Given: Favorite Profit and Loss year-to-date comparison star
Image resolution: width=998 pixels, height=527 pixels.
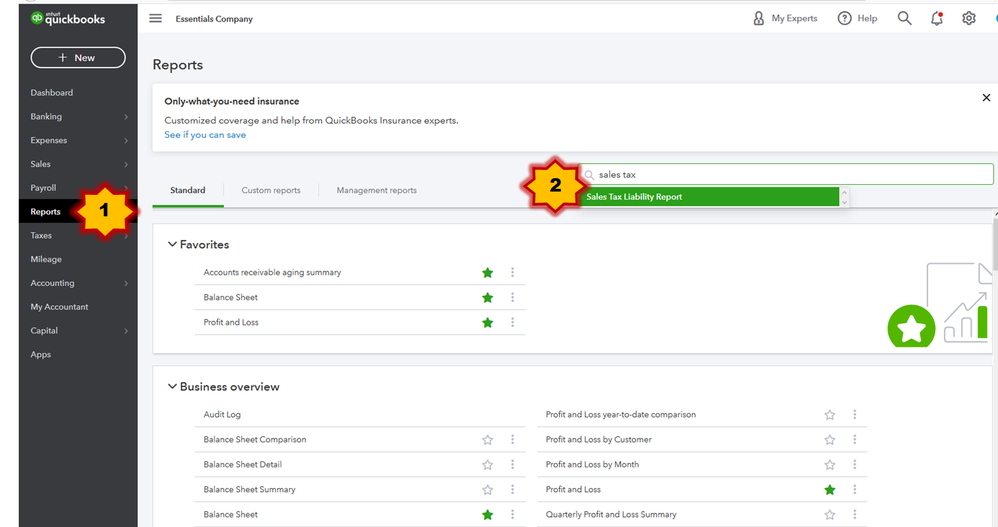Looking at the screenshot, I should [x=829, y=415].
